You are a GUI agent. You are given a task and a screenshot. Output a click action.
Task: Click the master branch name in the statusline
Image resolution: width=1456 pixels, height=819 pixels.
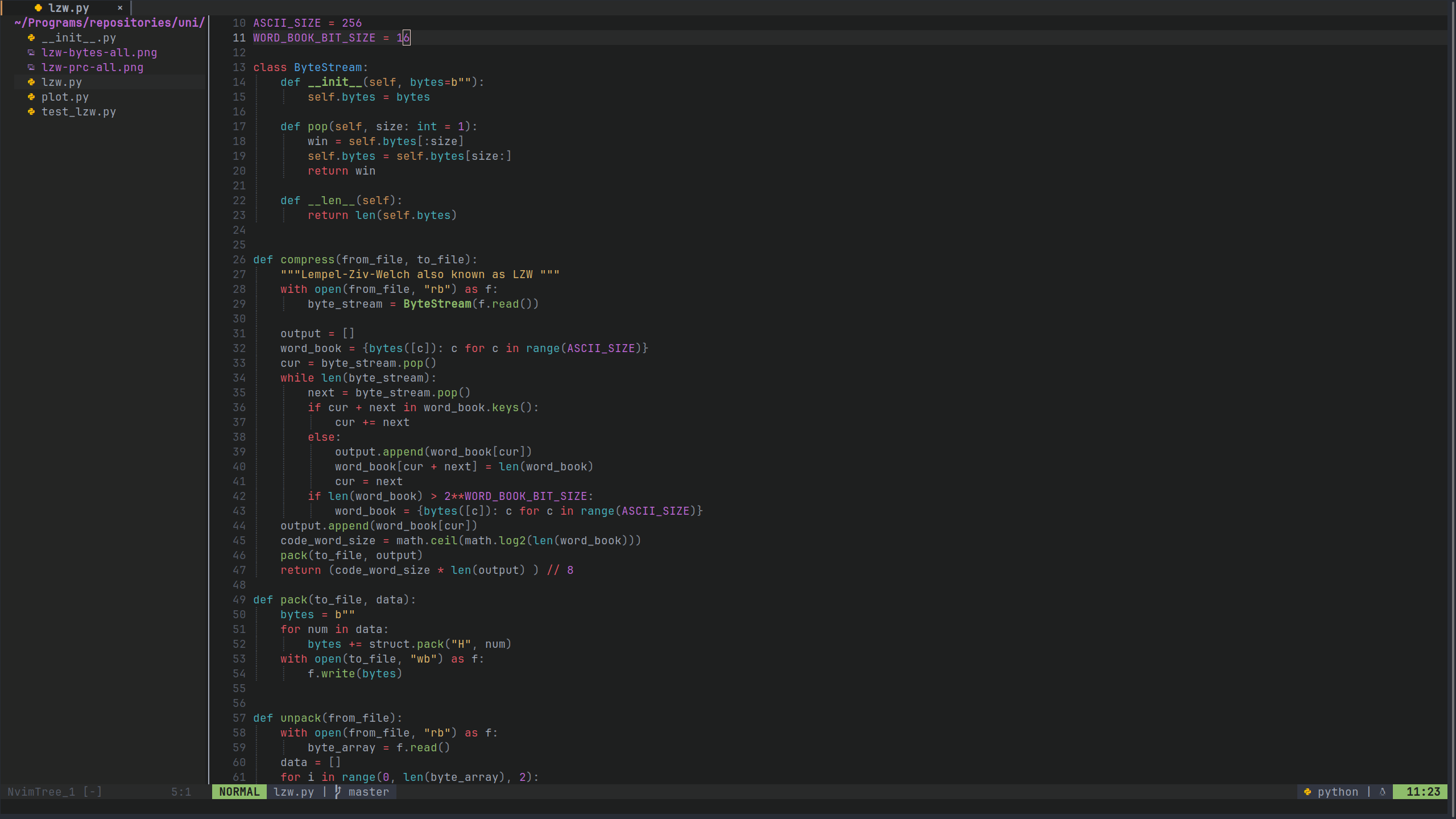tap(369, 792)
